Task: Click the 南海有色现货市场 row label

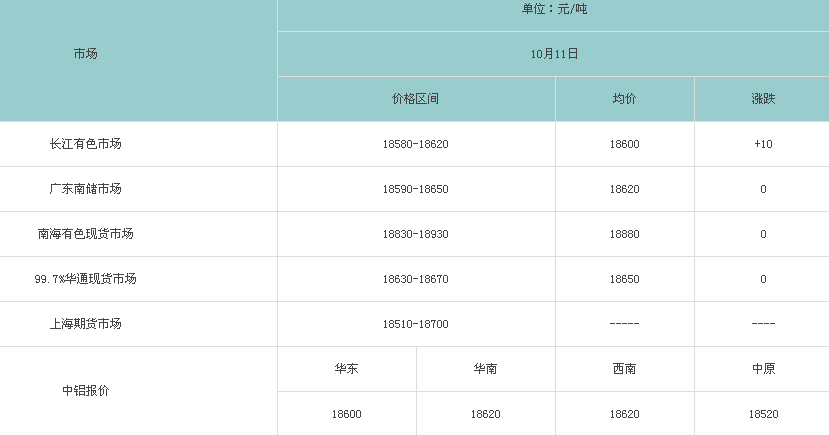Action: [x=85, y=234]
